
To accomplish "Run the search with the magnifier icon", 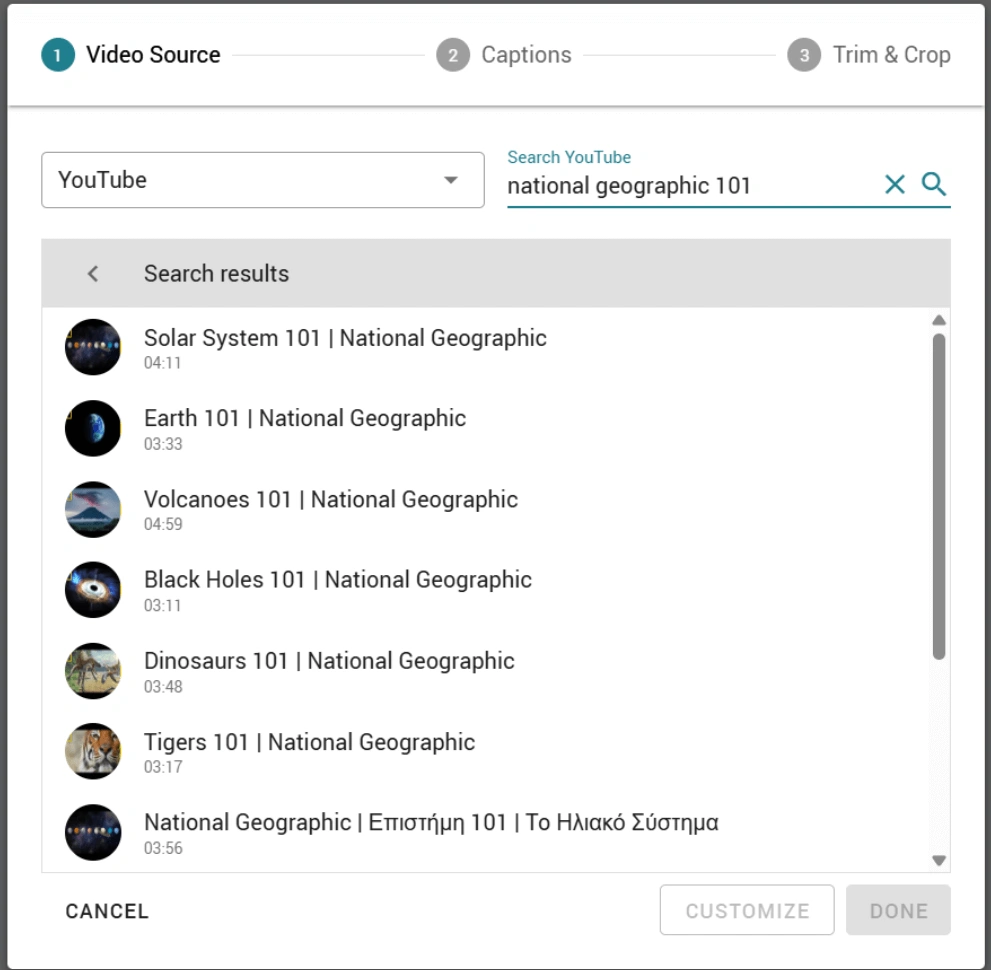I will coord(933,184).
